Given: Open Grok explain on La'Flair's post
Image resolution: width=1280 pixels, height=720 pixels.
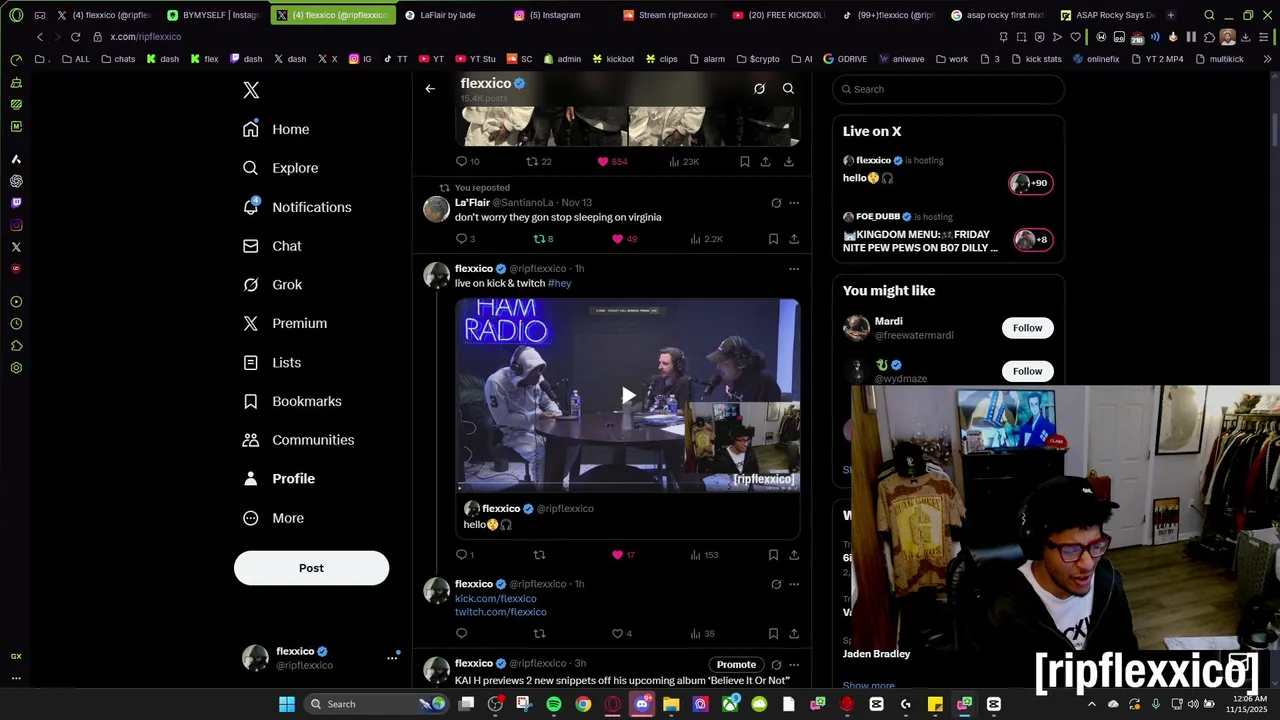Looking at the screenshot, I should pyautogui.click(x=776, y=203).
